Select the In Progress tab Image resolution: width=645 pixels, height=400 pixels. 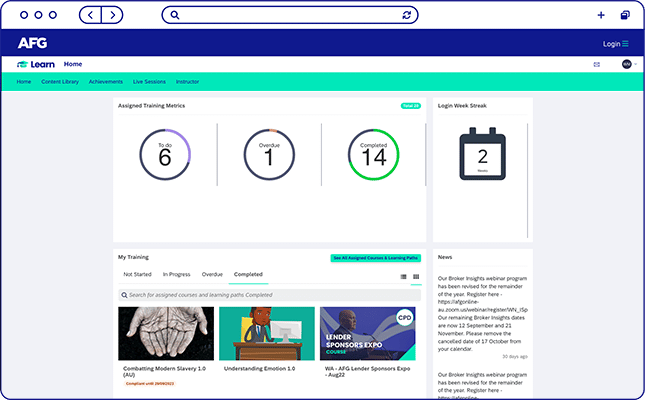[x=176, y=273]
